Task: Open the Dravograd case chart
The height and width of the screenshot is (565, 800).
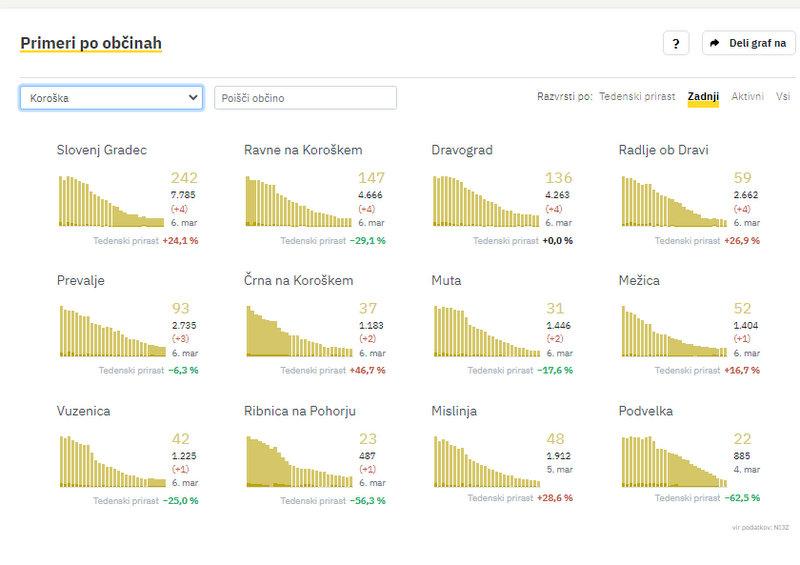Action: click(x=485, y=201)
